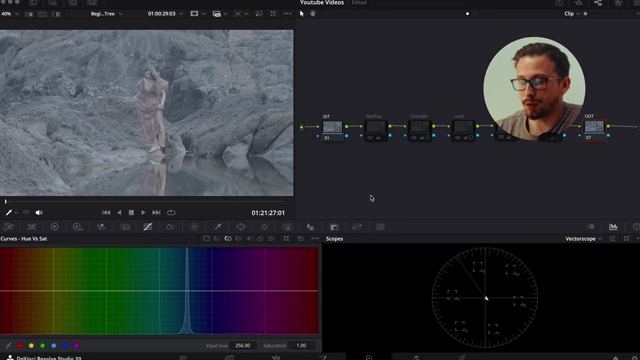Open the curves three-dot options menu
Viewport: 640px width, 360px height.
(x=315, y=239)
